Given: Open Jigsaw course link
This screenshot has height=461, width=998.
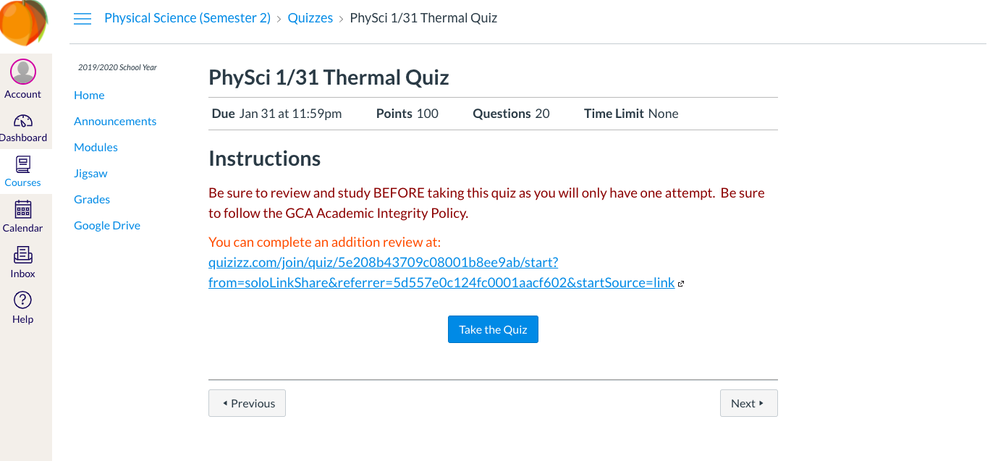Looking at the screenshot, I should pos(90,173).
